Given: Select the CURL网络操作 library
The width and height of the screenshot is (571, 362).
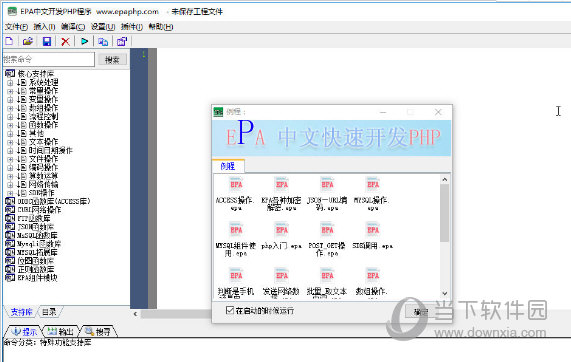Looking at the screenshot, I should tap(34, 210).
